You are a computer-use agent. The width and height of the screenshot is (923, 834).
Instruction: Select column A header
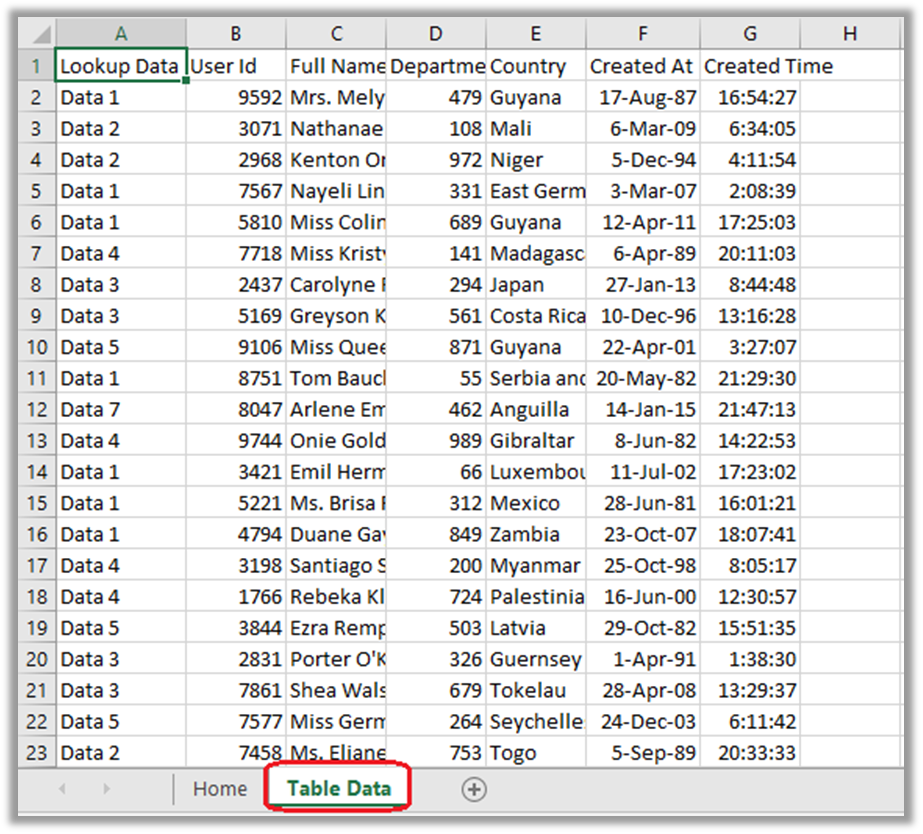pyautogui.click(x=121, y=34)
